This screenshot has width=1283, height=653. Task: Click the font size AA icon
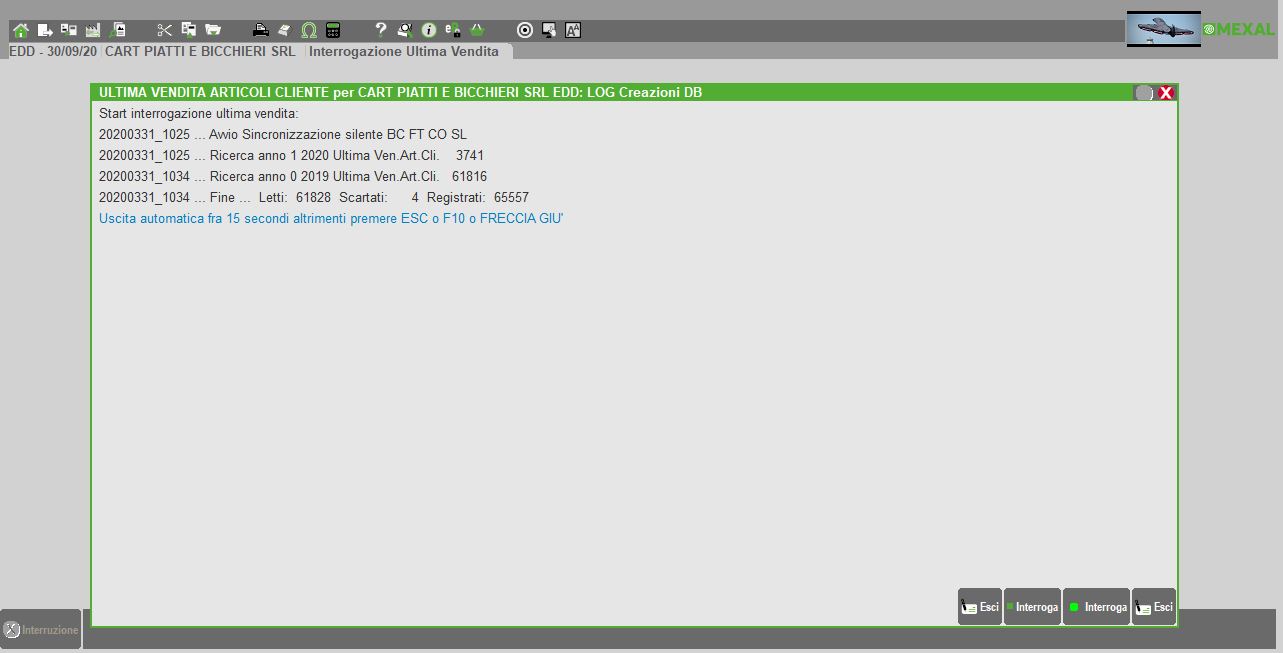573,30
